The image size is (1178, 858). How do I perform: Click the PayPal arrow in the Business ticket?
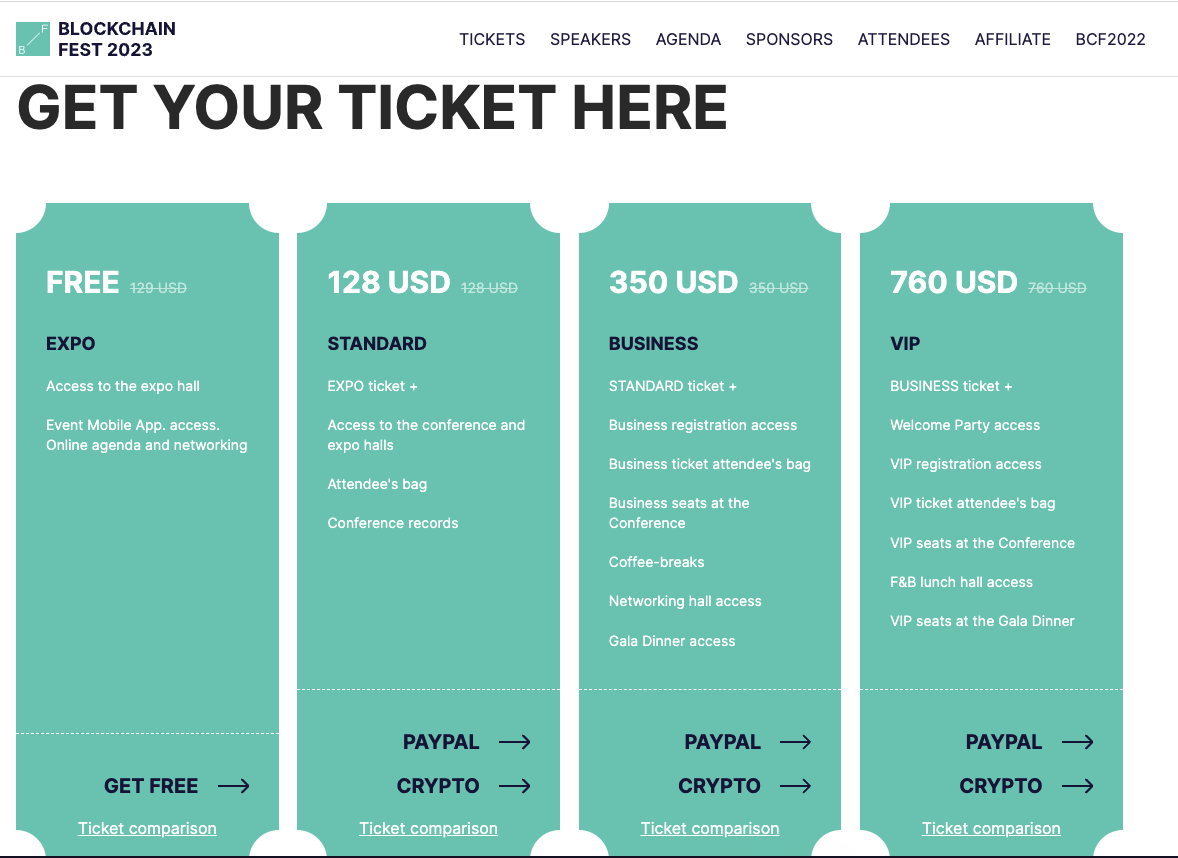(796, 742)
